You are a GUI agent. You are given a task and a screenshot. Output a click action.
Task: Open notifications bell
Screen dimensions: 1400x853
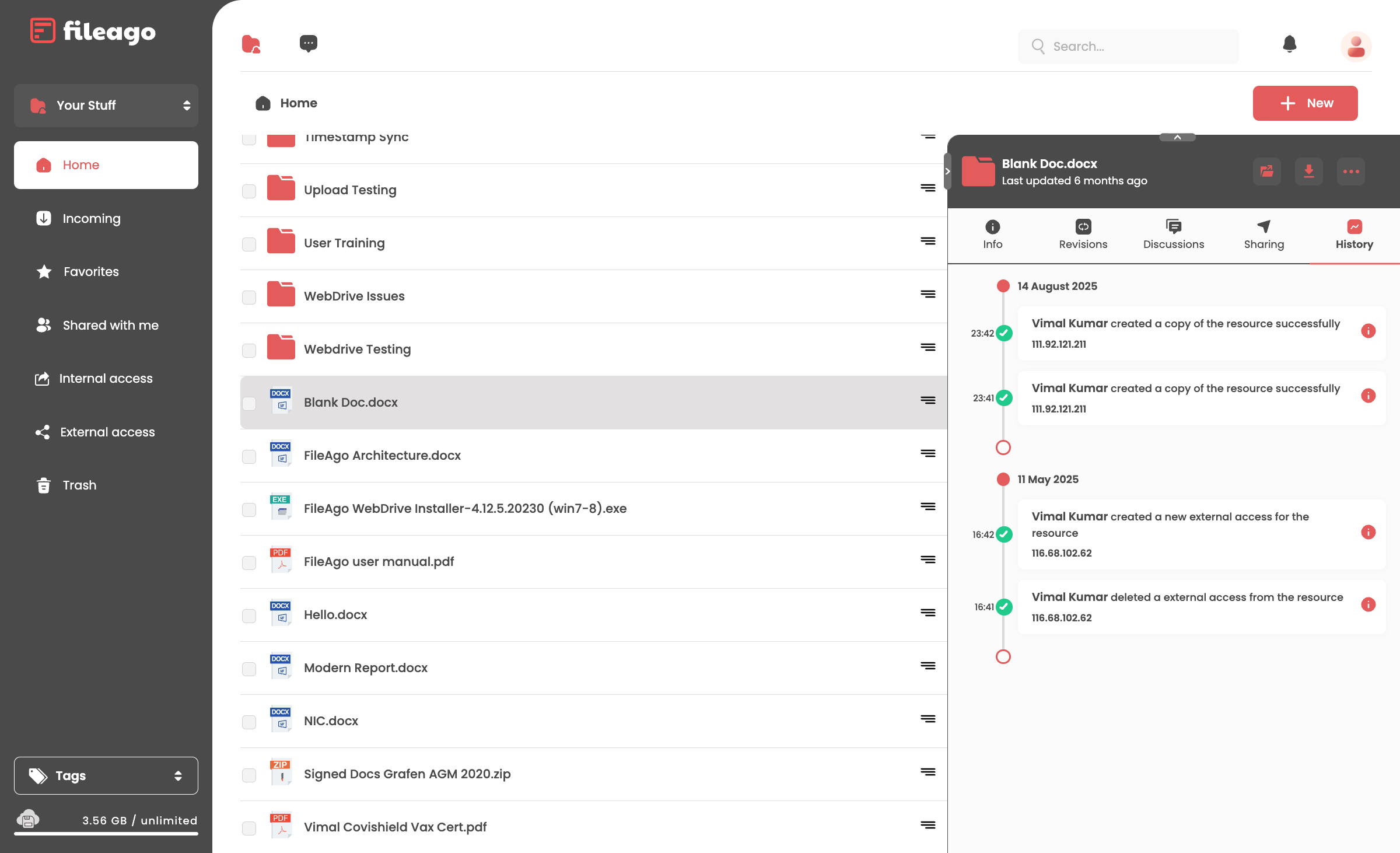1290,44
